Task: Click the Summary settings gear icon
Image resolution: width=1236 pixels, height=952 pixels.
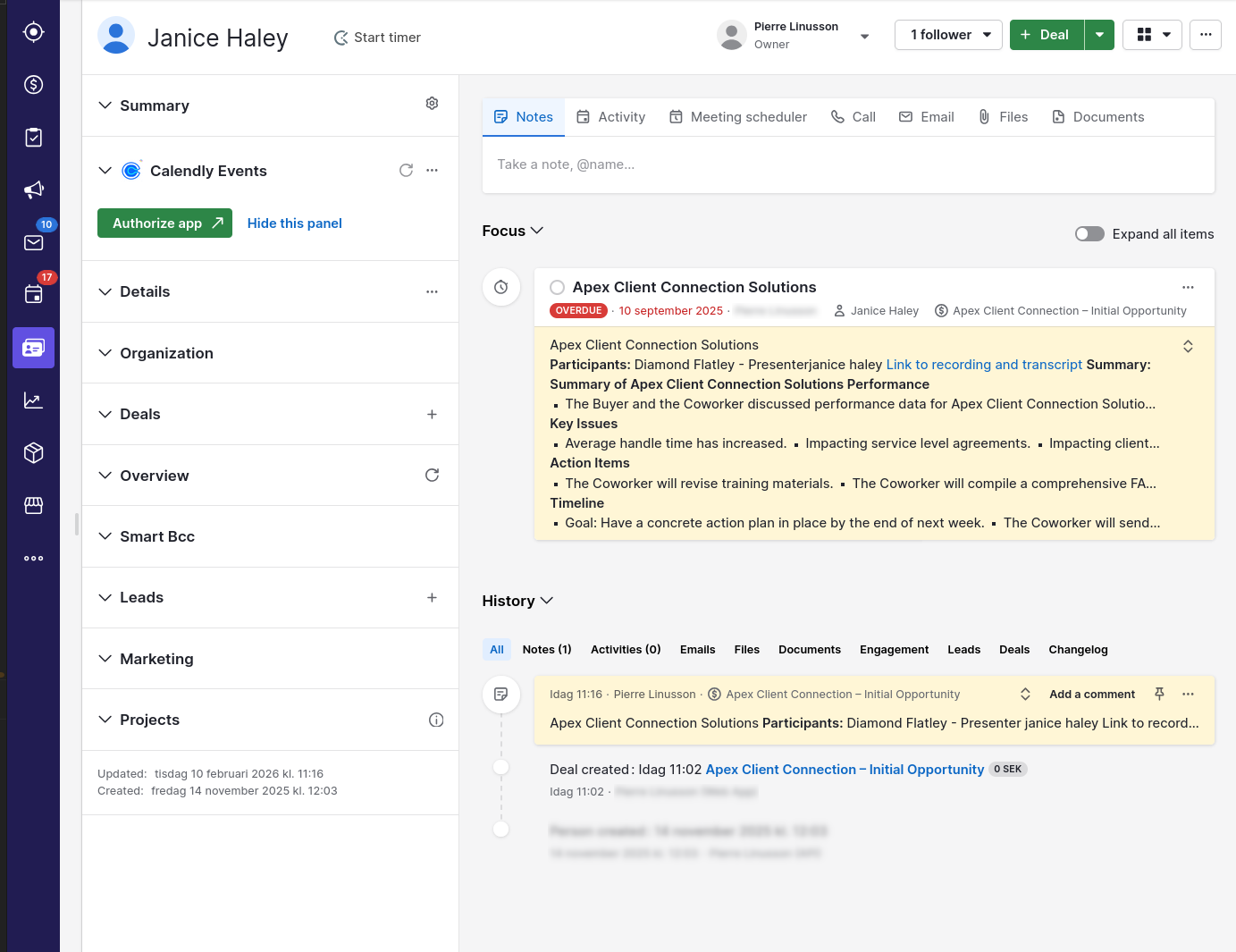Action: 432,104
